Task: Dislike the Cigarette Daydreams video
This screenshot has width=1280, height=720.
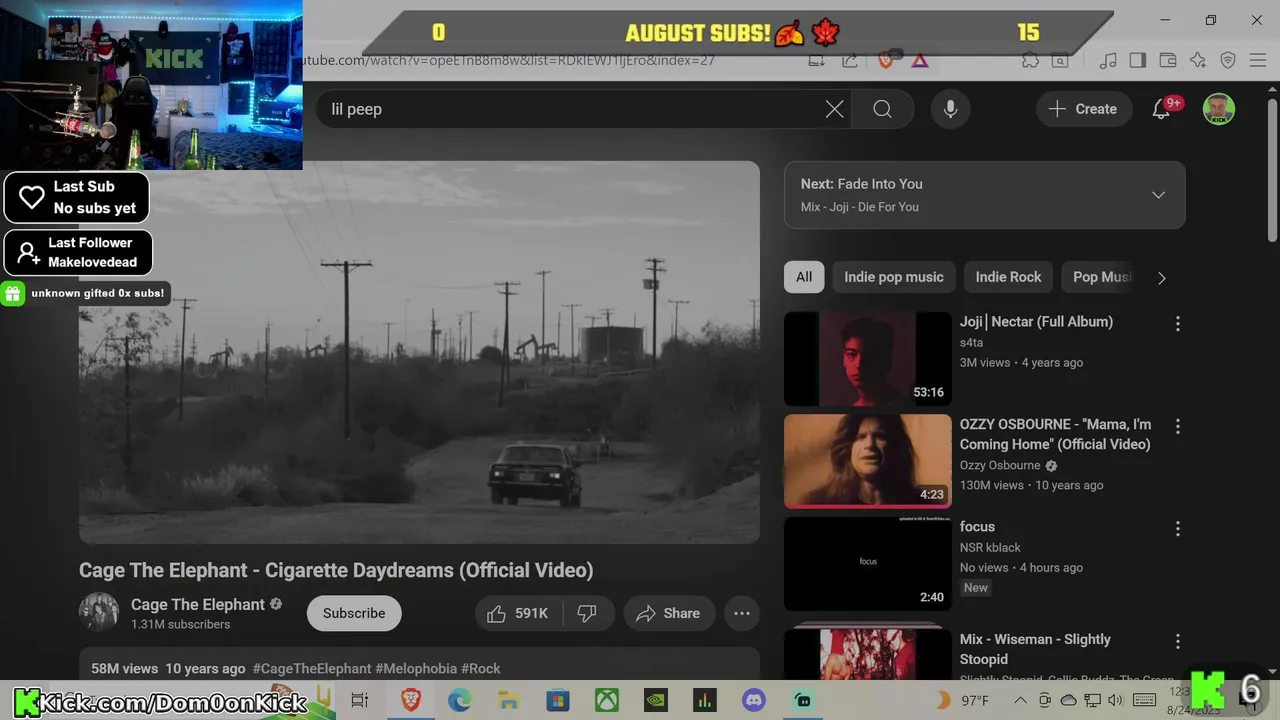Action: tap(587, 613)
